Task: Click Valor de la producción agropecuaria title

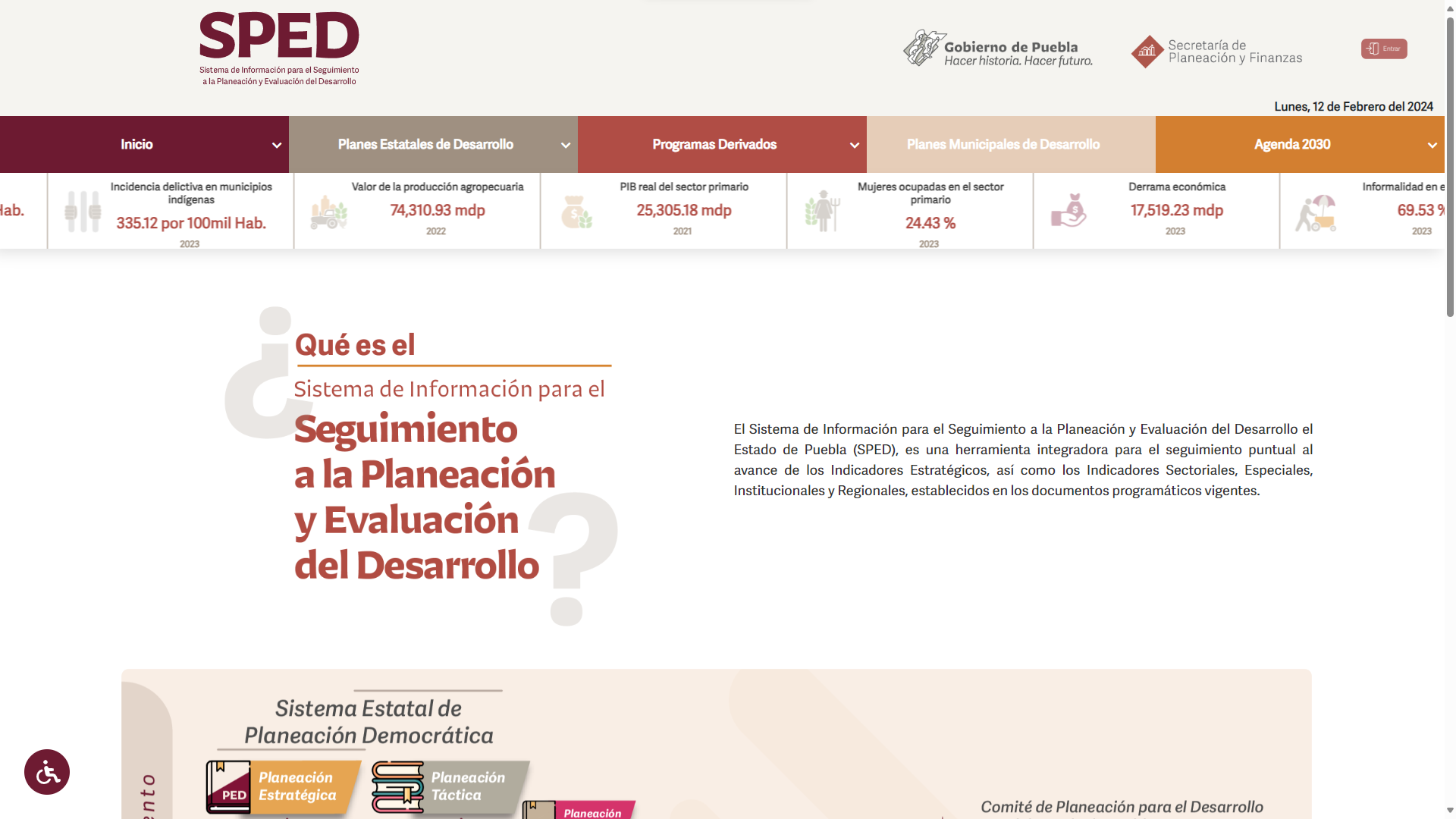Action: pyautogui.click(x=438, y=187)
